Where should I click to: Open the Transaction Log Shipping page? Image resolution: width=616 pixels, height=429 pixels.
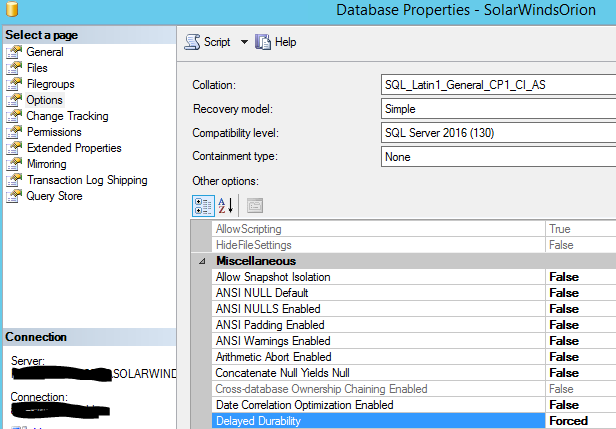click(x=87, y=180)
